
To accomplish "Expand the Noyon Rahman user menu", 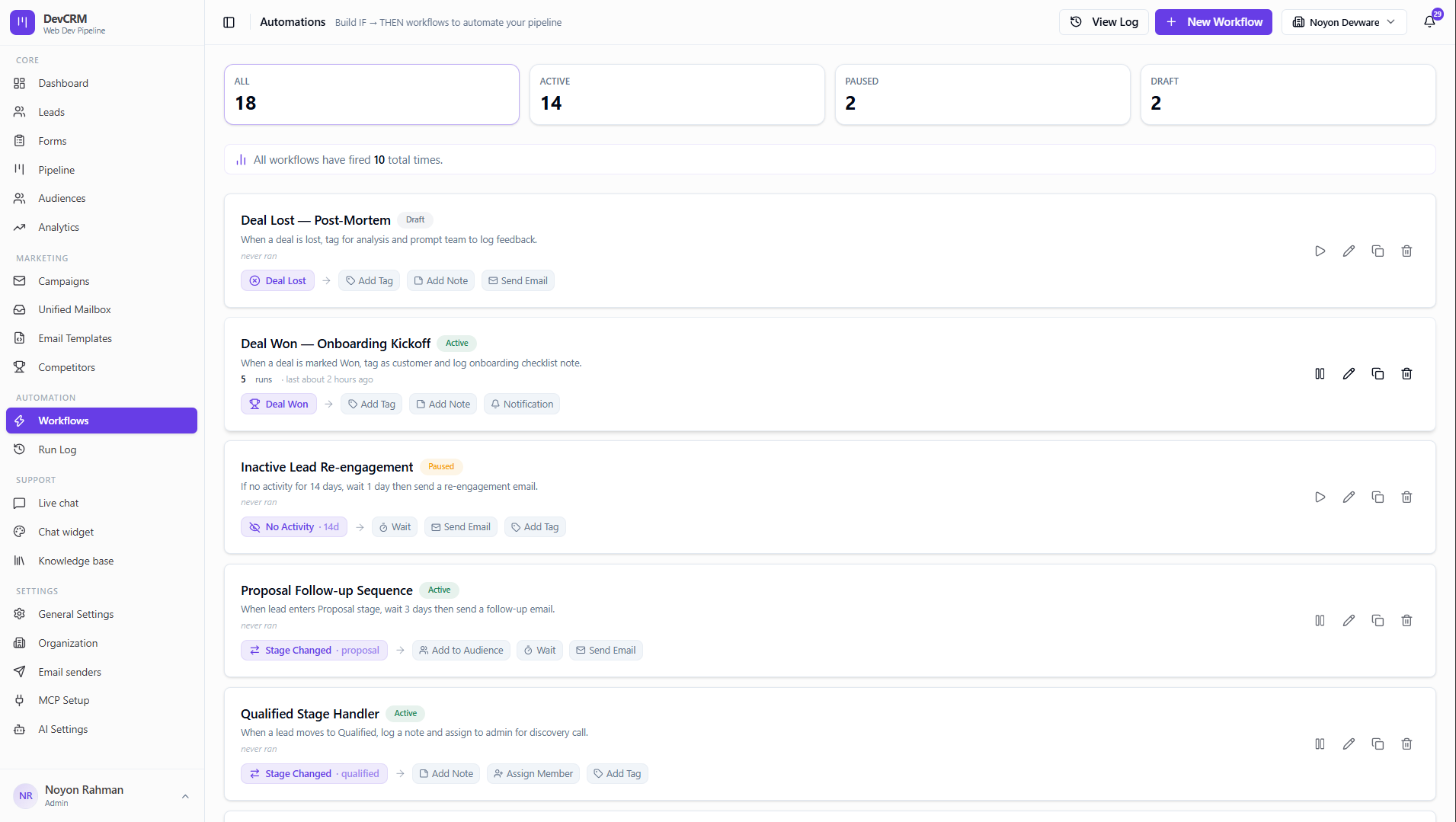I will tap(101, 796).
